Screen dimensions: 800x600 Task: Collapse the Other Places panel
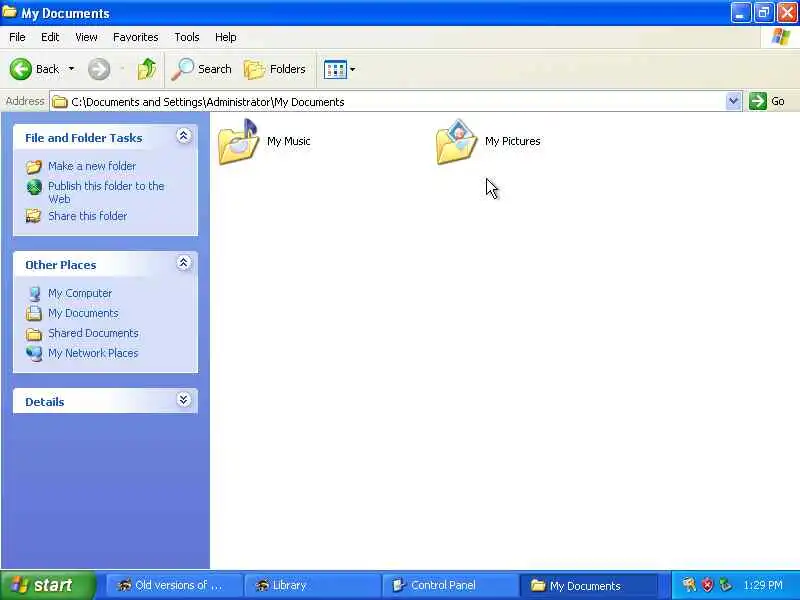point(184,263)
